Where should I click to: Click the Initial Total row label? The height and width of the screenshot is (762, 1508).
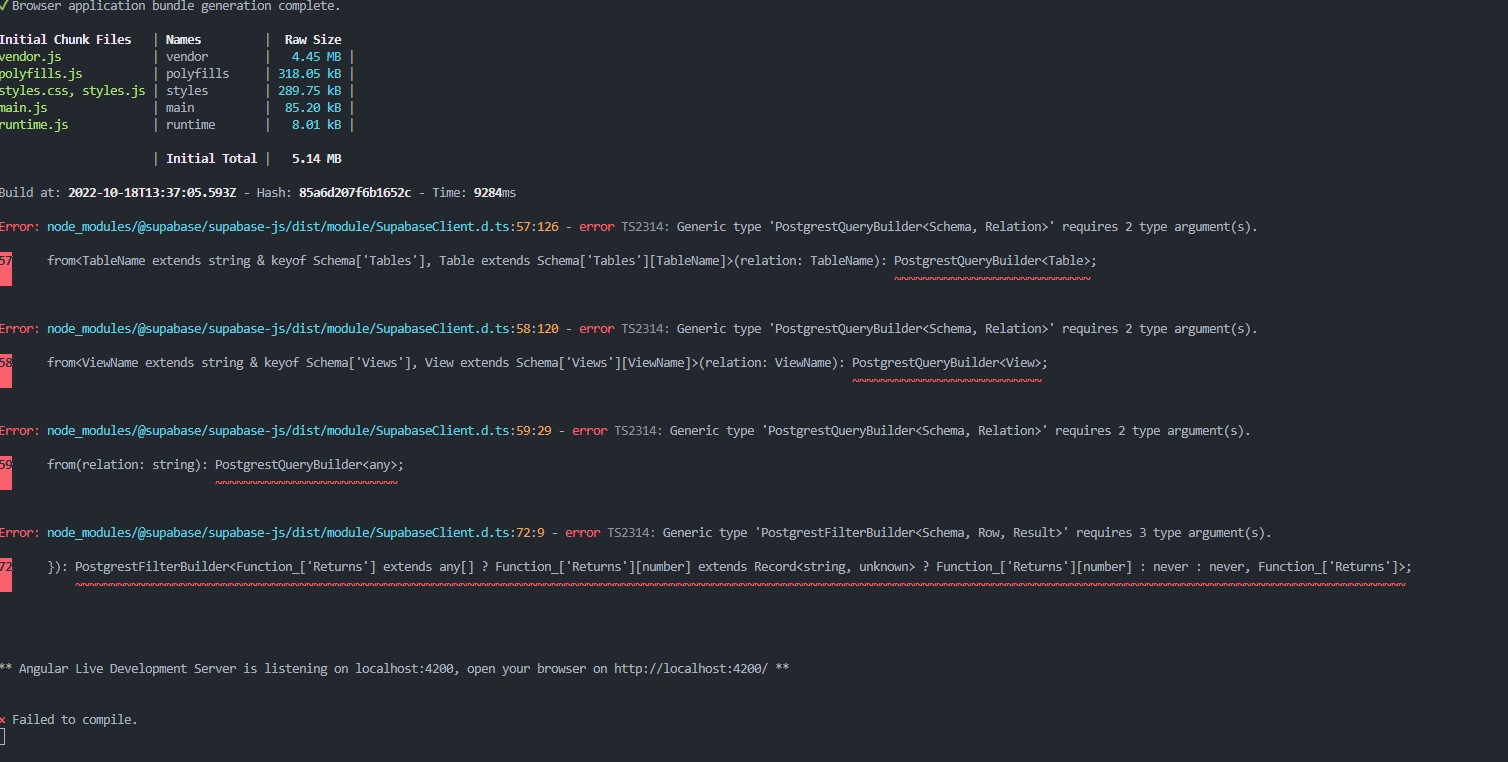(x=211, y=159)
